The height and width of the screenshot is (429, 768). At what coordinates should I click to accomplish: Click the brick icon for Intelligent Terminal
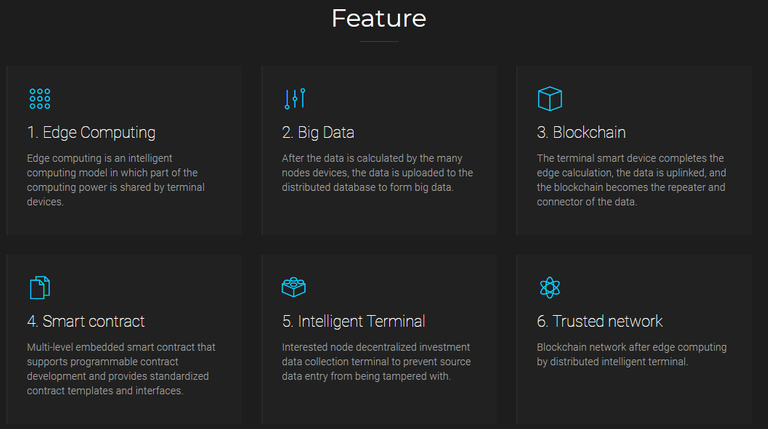coord(294,287)
